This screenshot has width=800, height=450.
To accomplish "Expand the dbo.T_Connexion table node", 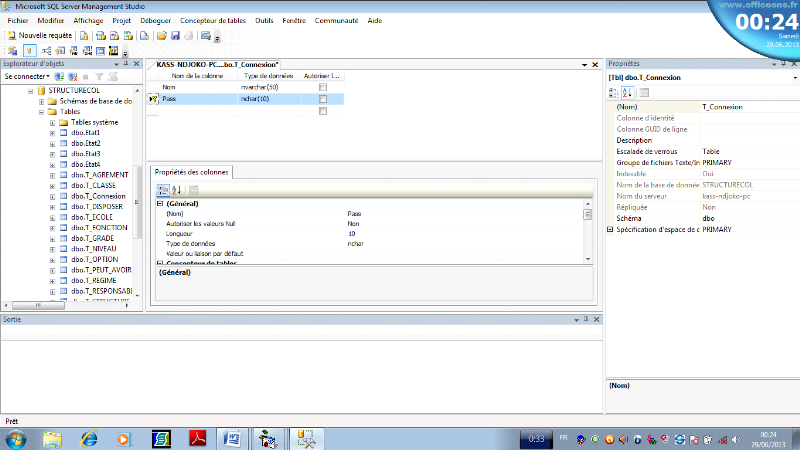I will [x=51, y=197].
